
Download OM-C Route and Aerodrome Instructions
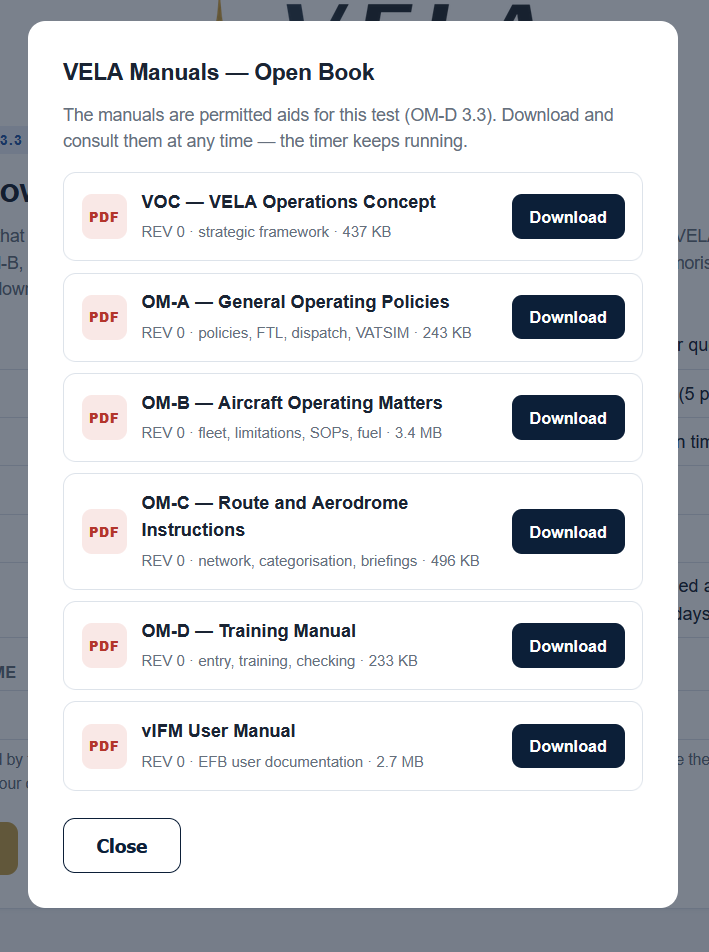point(568,532)
